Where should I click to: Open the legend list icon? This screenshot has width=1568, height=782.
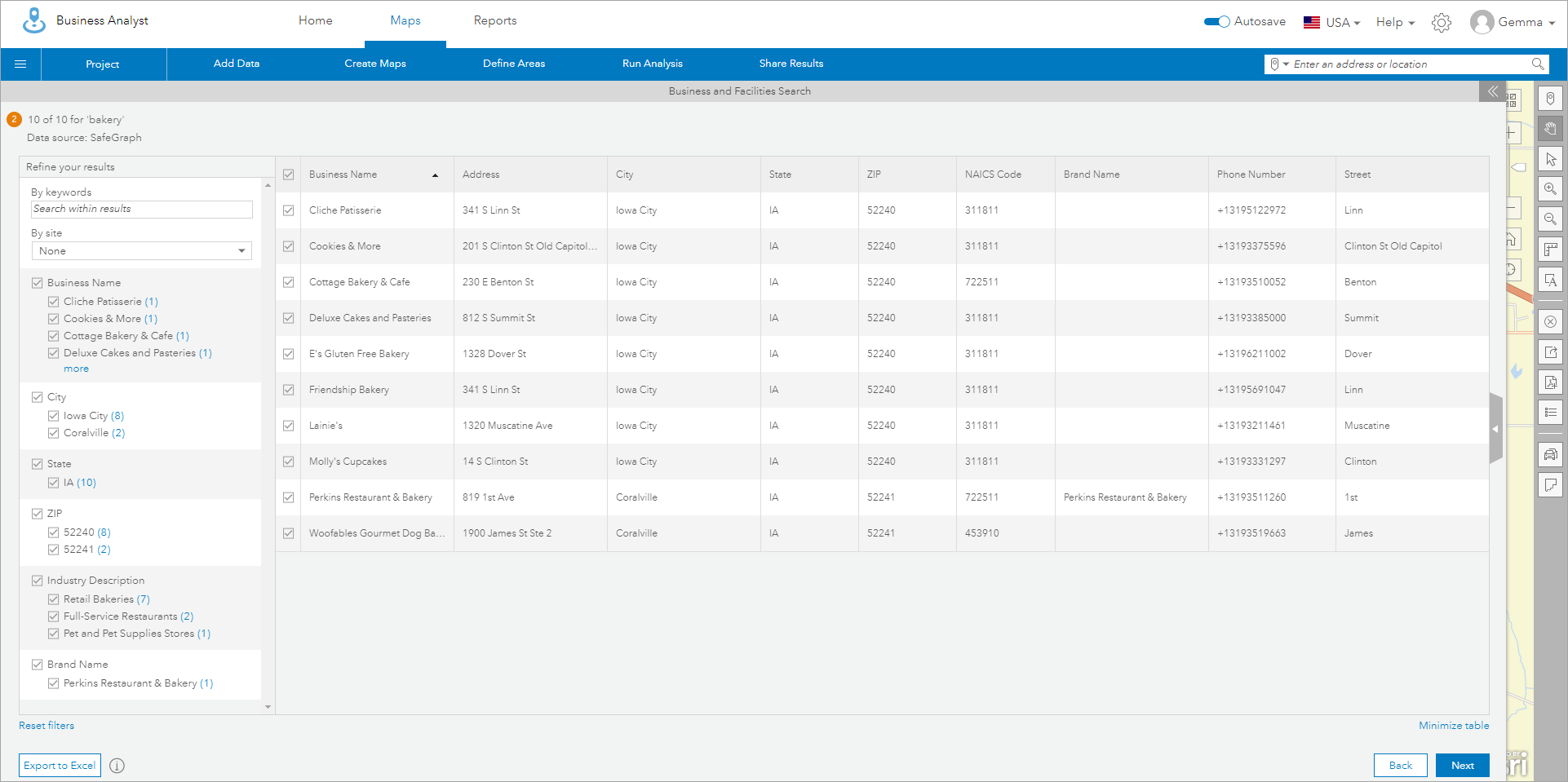coord(1550,413)
